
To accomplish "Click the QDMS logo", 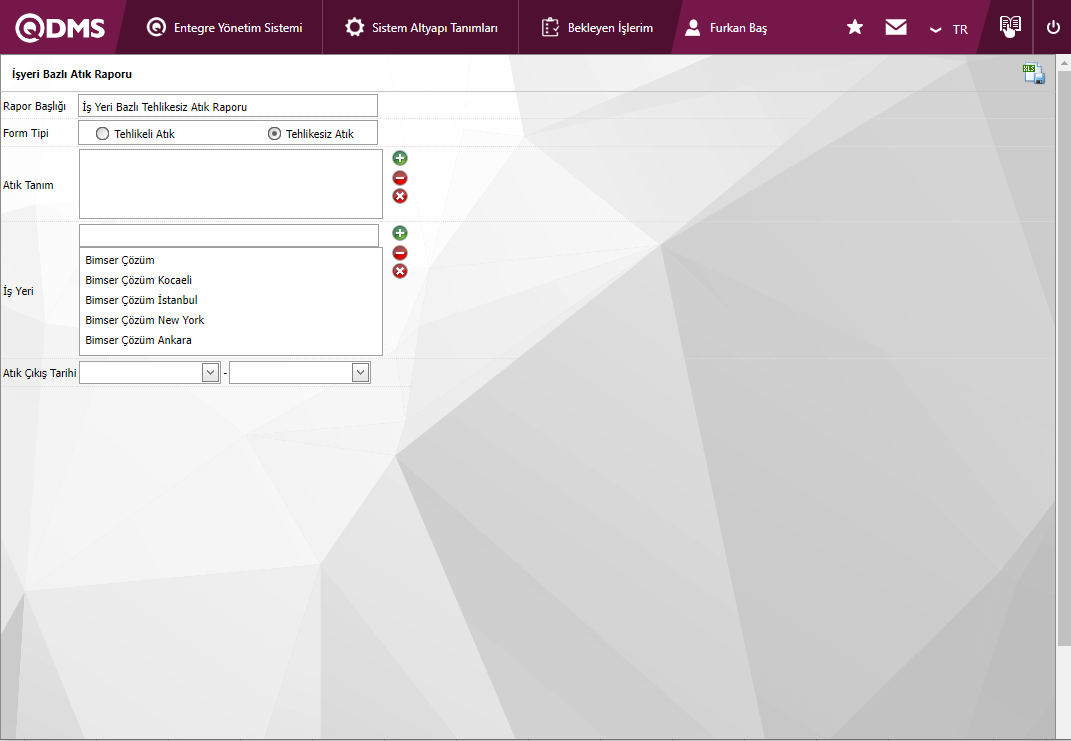I will [x=60, y=28].
